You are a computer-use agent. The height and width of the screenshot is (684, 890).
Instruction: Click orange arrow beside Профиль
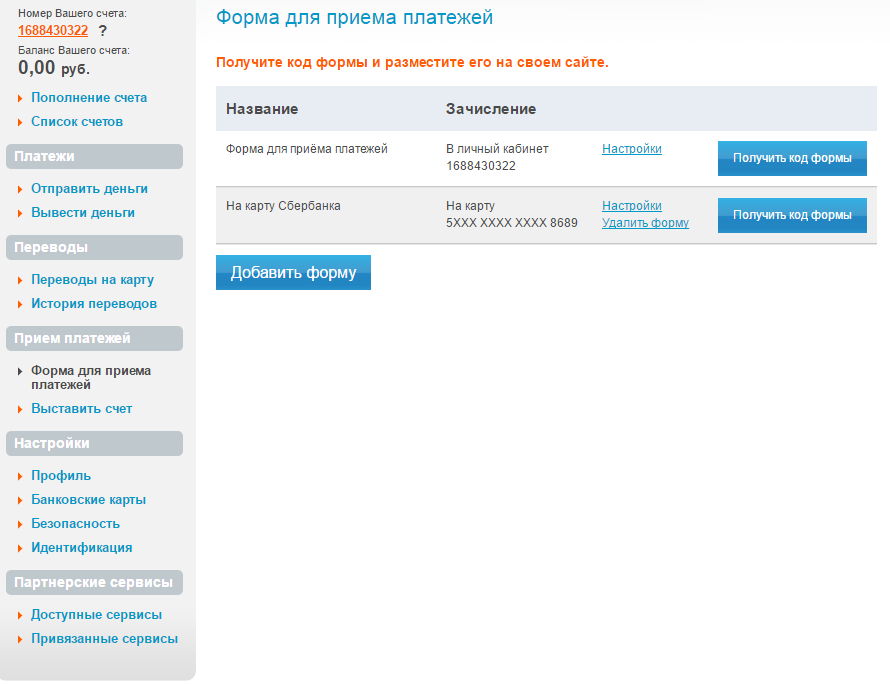(x=20, y=476)
